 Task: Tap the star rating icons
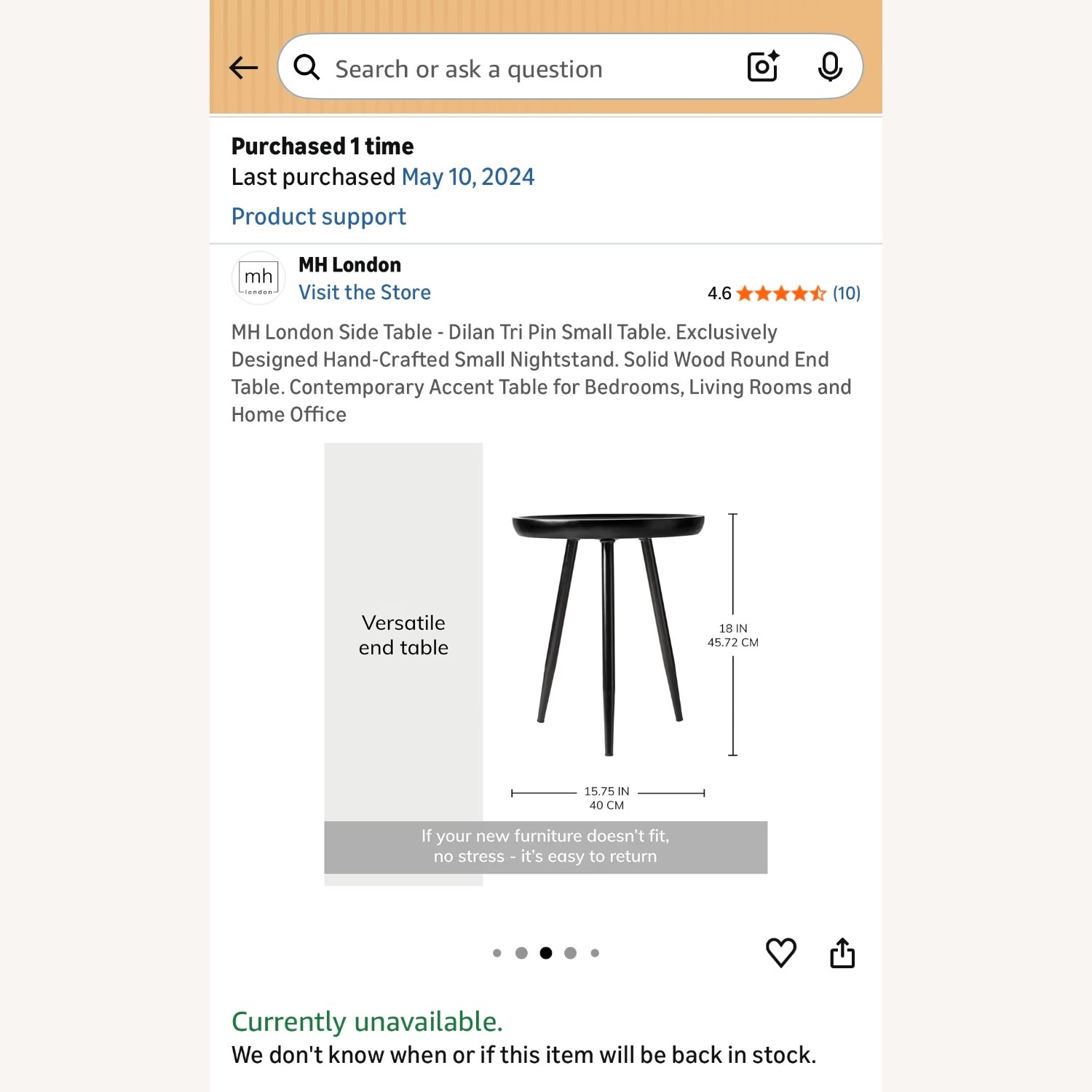tap(778, 293)
